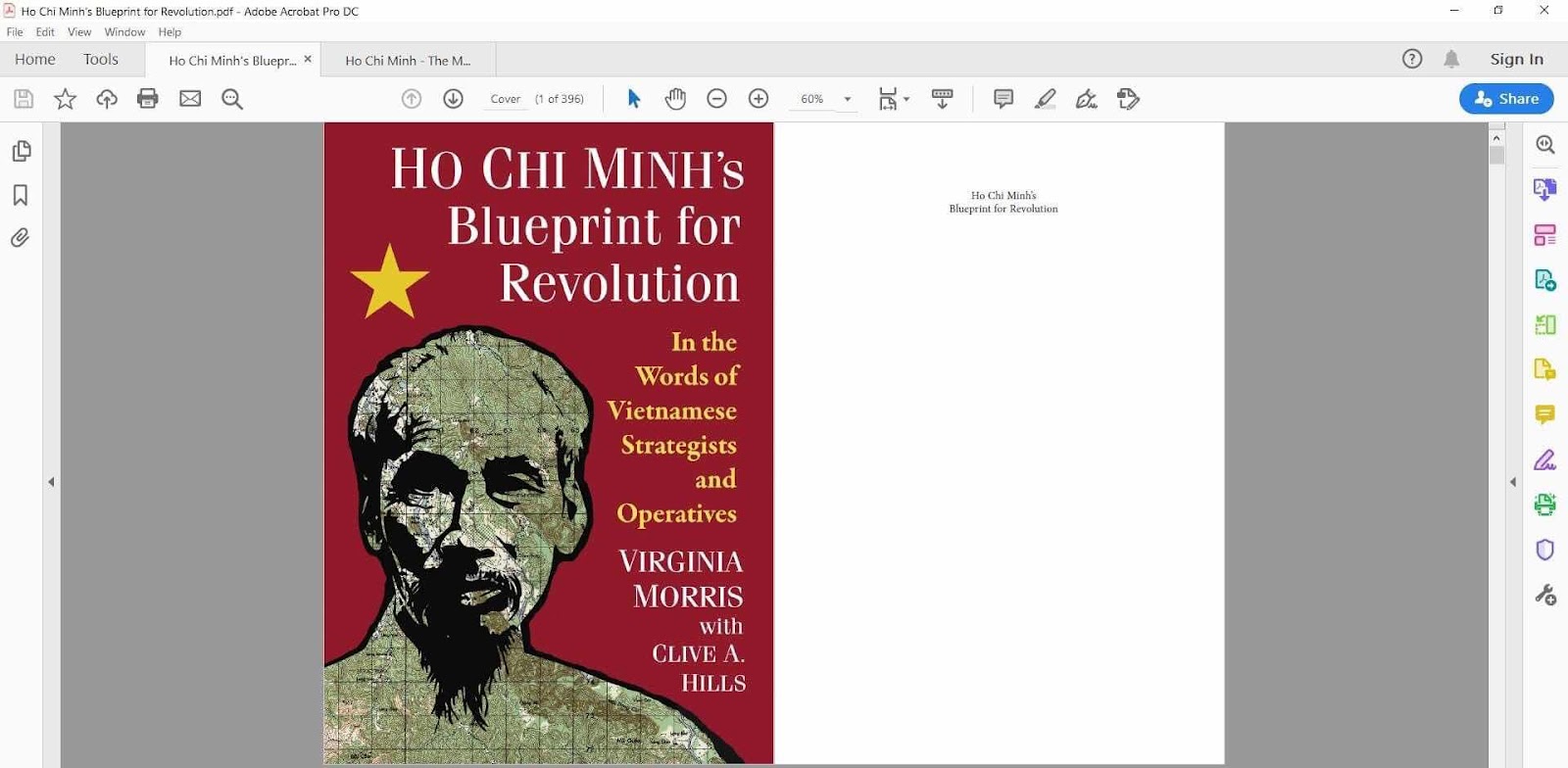
Task: Zoom out with the minus button
Action: pyautogui.click(x=717, y=99)
